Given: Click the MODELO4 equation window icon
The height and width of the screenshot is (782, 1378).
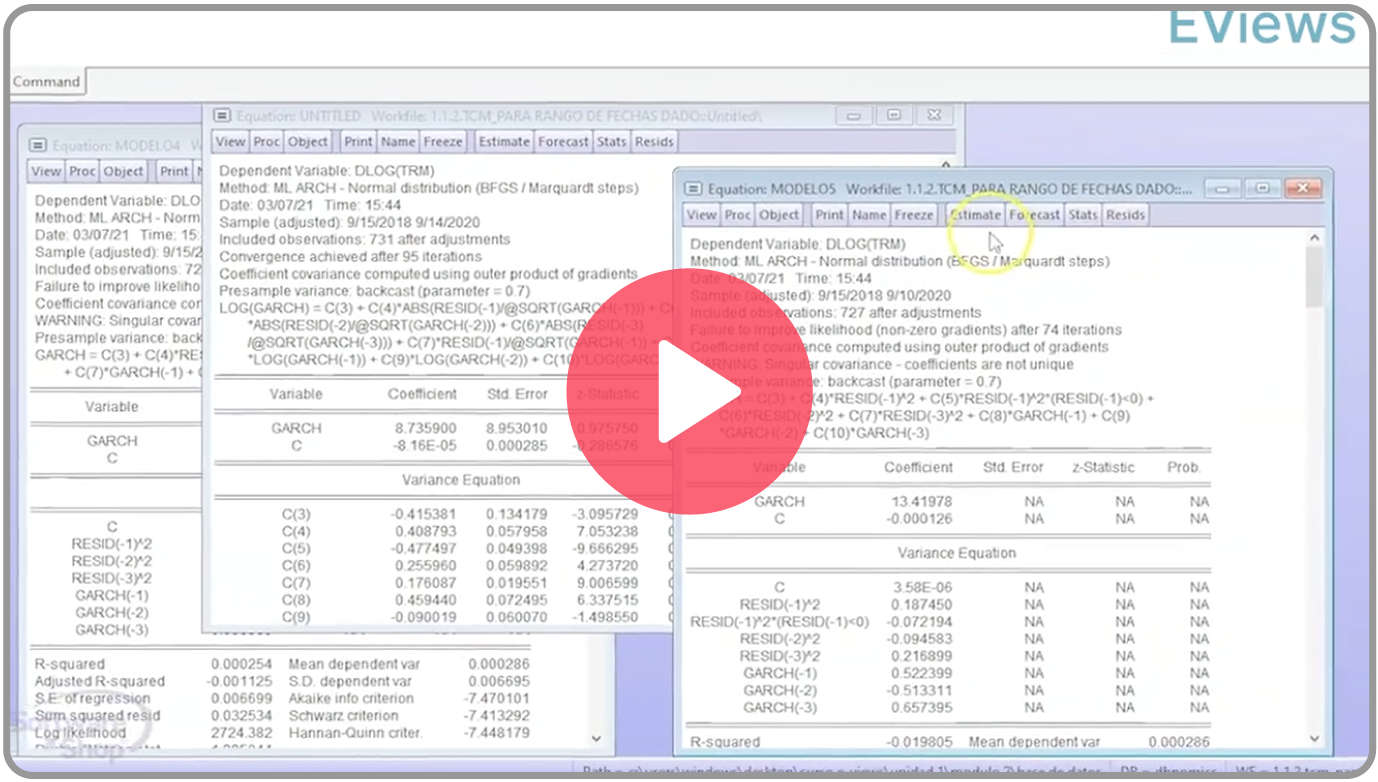Looking at the screenshot, I should point(38,146).
